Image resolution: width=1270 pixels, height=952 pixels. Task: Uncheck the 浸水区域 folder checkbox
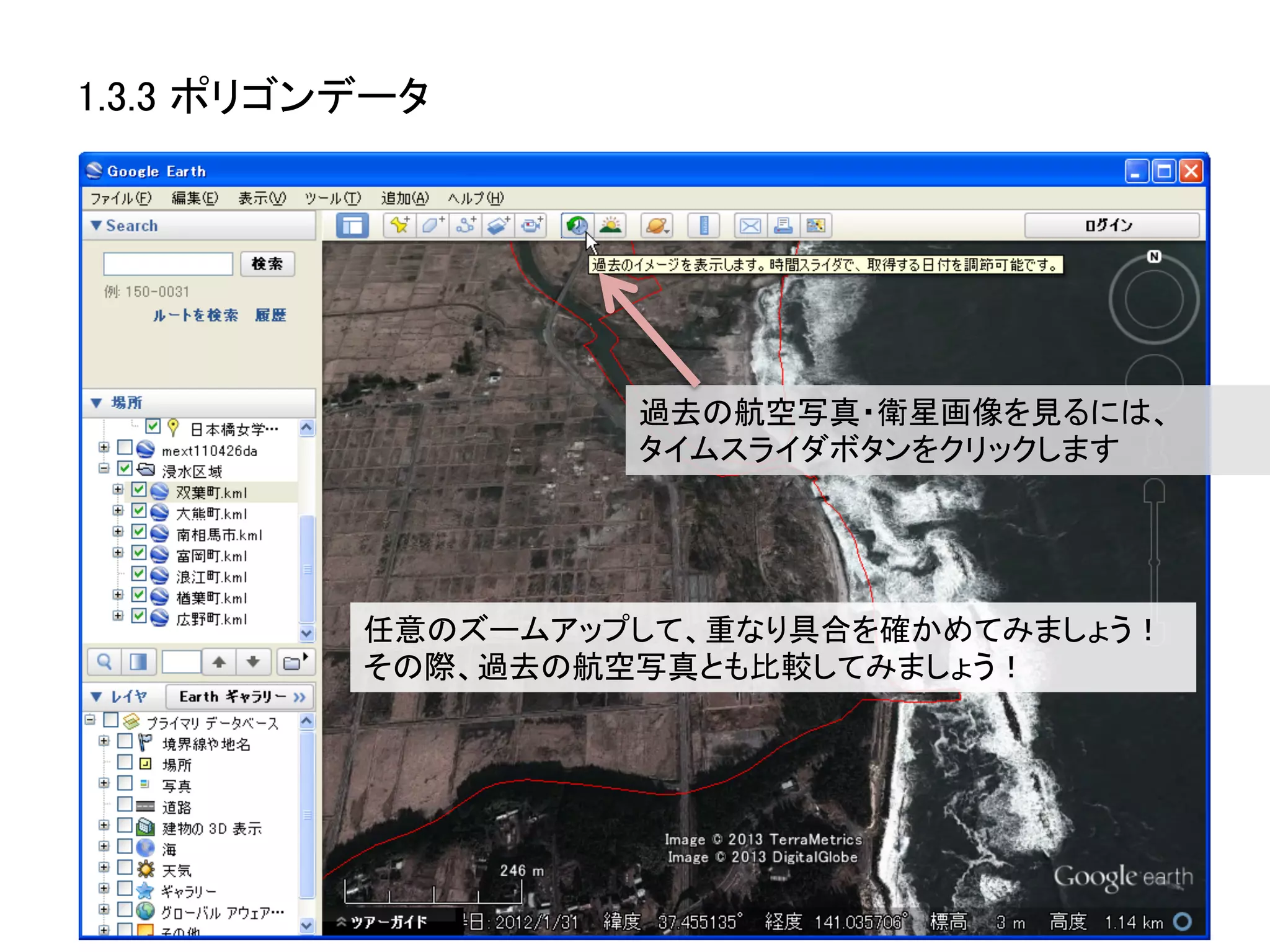[x=125, y=469]
